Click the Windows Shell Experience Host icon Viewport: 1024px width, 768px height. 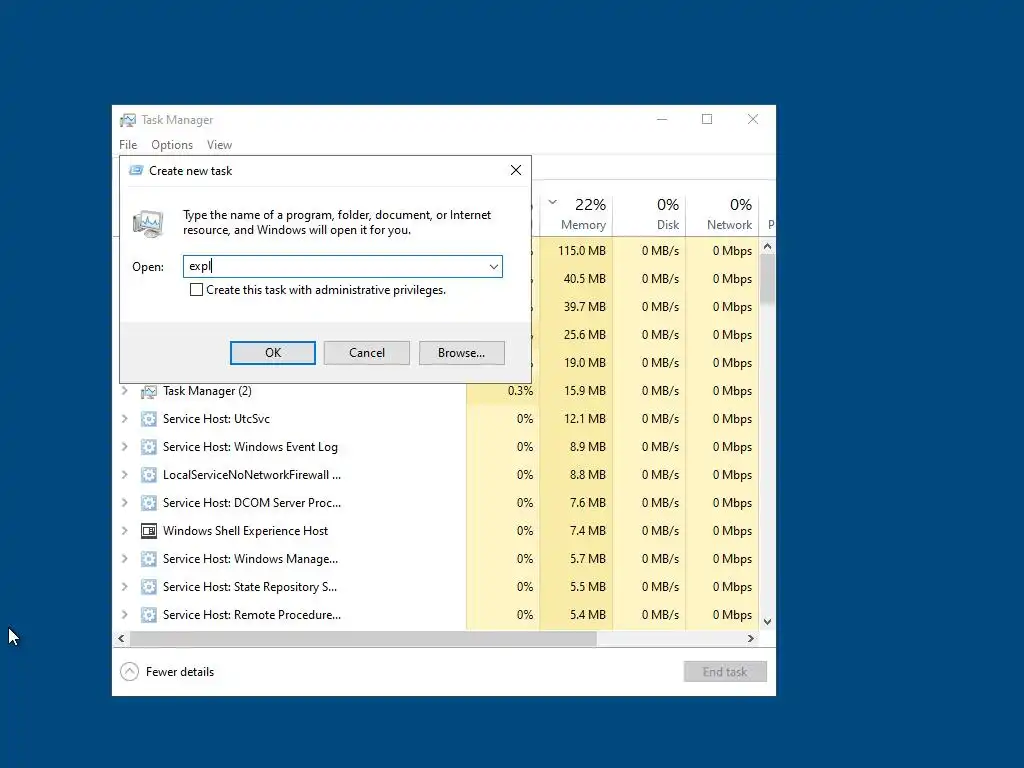[x=149, y=531]
